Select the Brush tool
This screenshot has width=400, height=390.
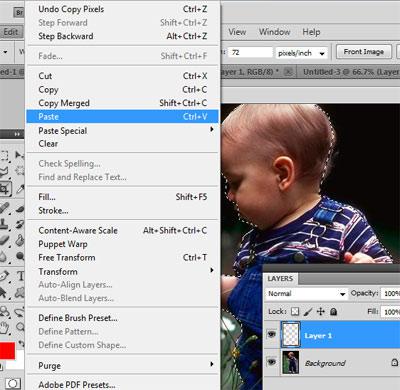(19, 209)
